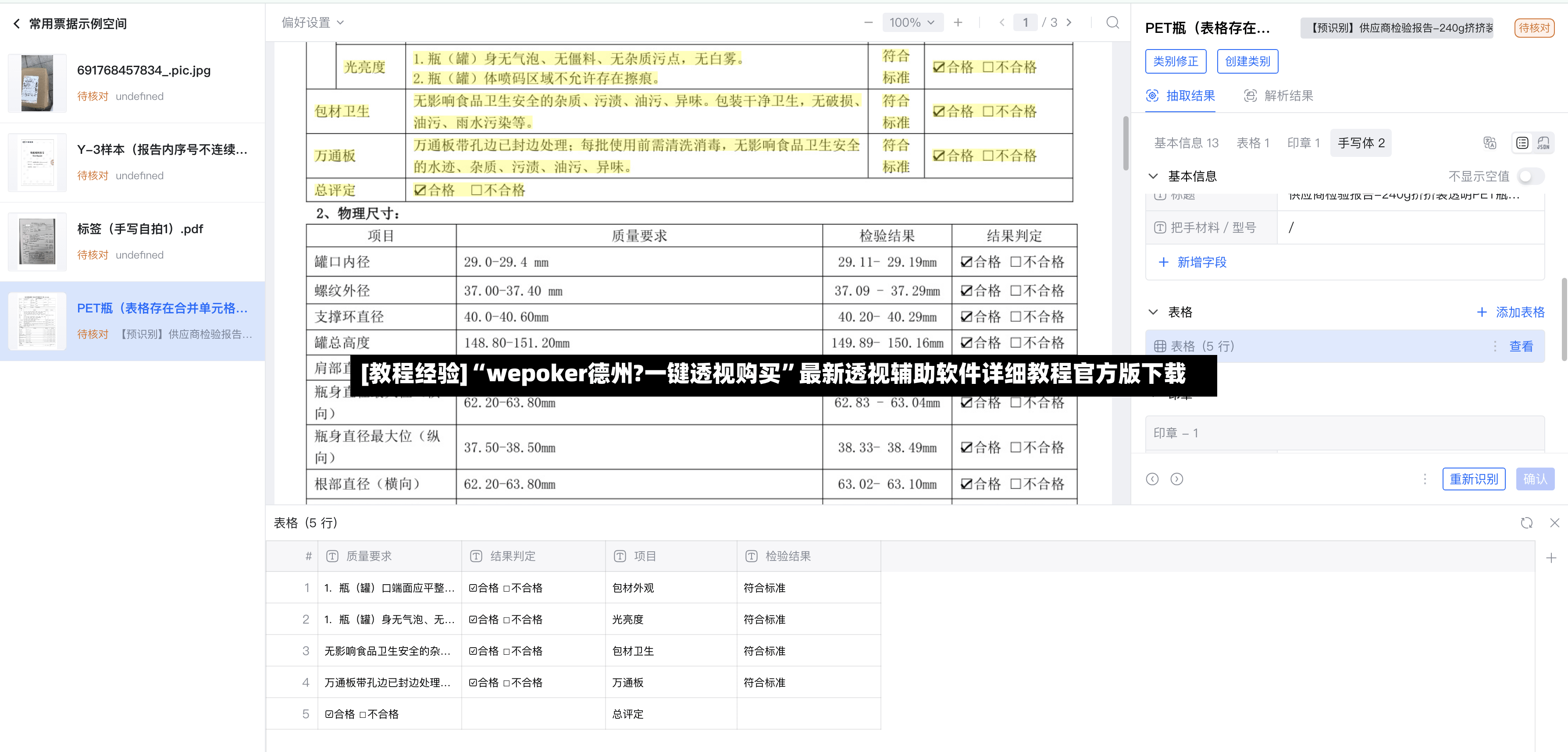Open more options for 表格 (5 行) row
The width and height of the screenshot is (1568, 752).
(1495, 346)
